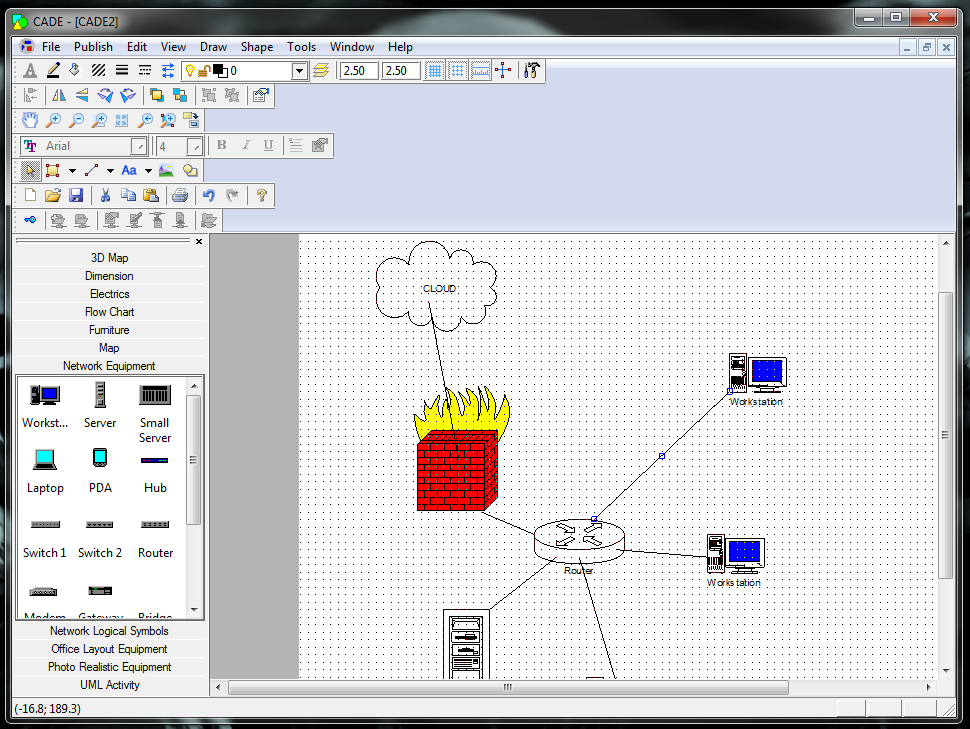Select the rectangle shape tool
This screenshot has height=729, width=970.
tap(53, 170)
